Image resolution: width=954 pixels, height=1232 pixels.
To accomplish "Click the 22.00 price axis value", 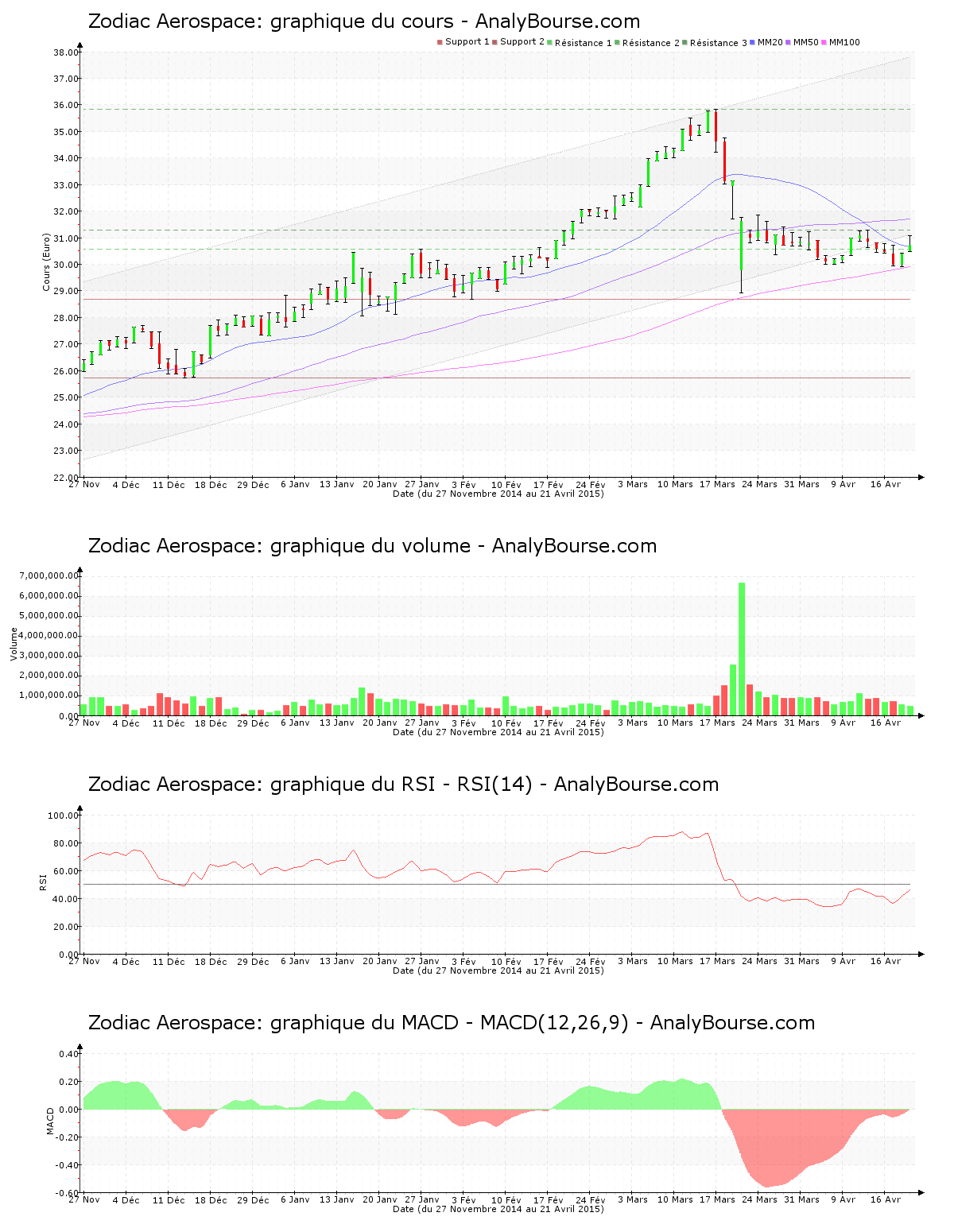I will point(65,477).
